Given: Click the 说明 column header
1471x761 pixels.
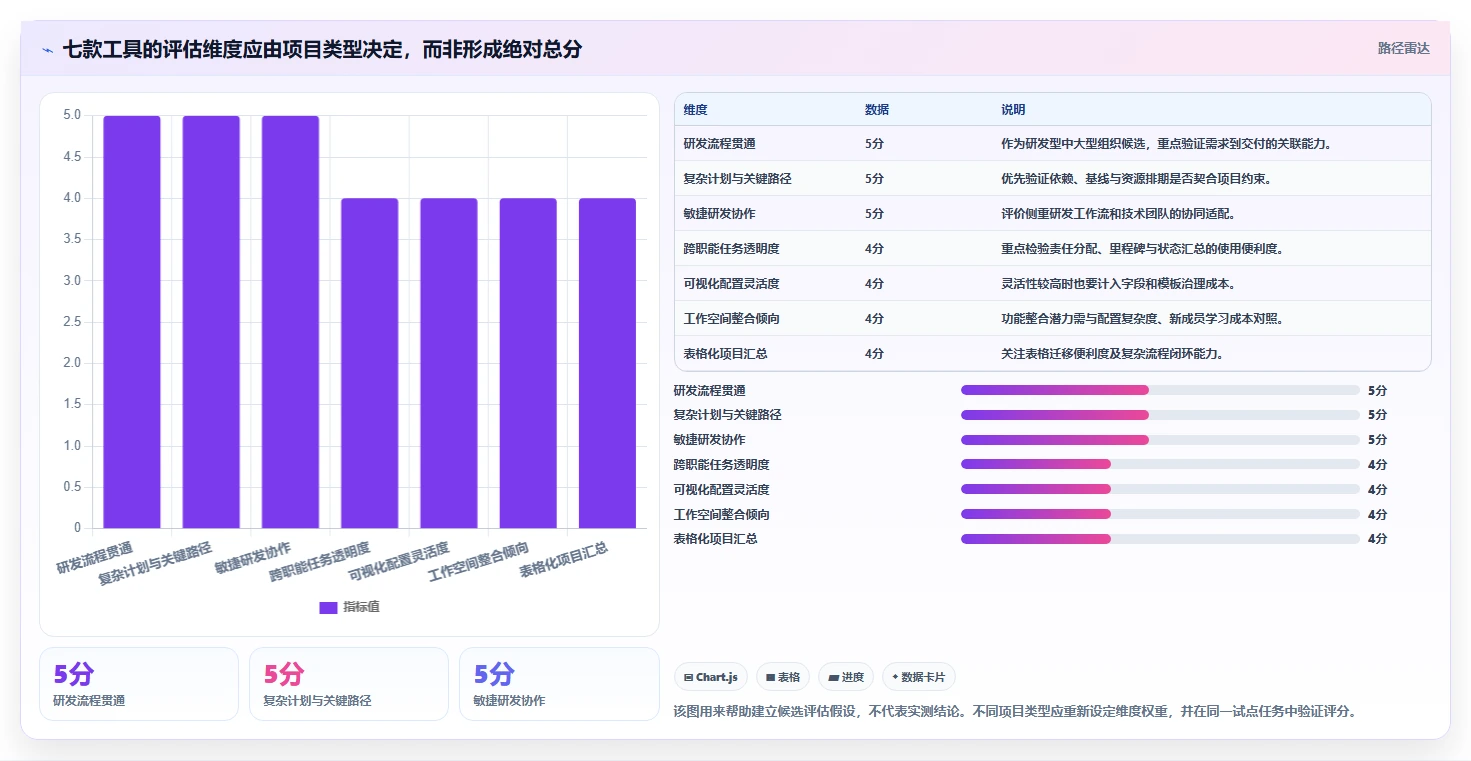Looking at the screenshot, I should (x=1013, y=110).
